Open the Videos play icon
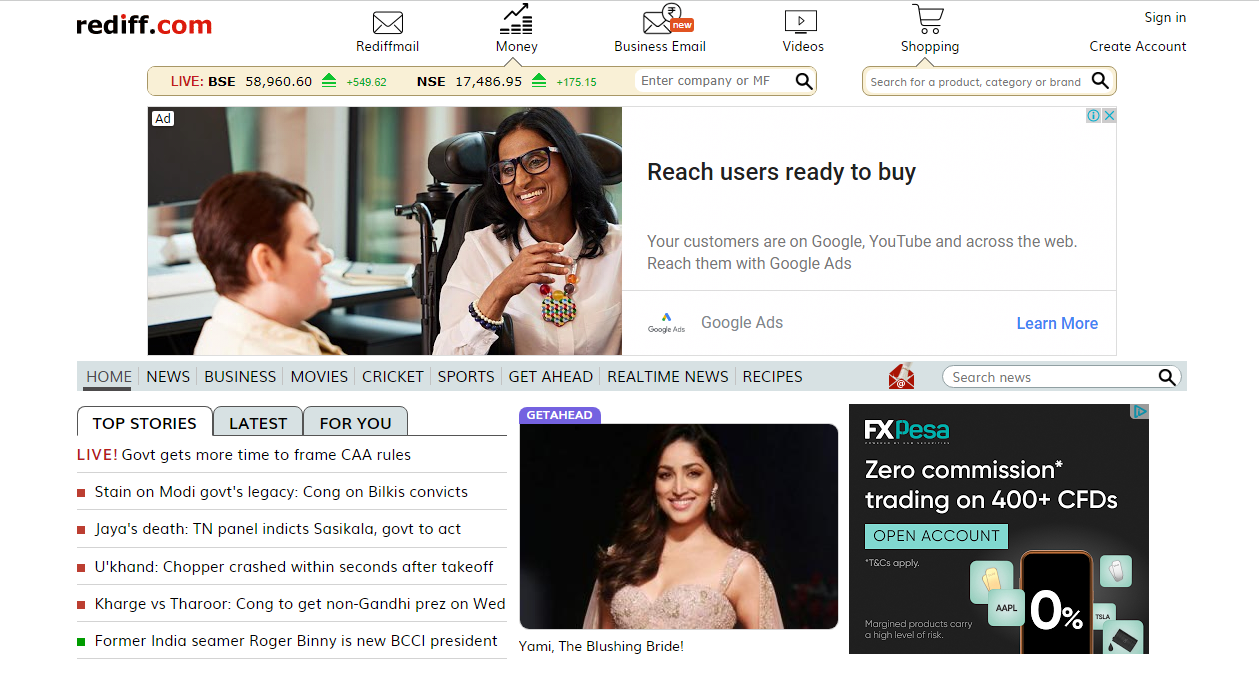 point(801,21)
